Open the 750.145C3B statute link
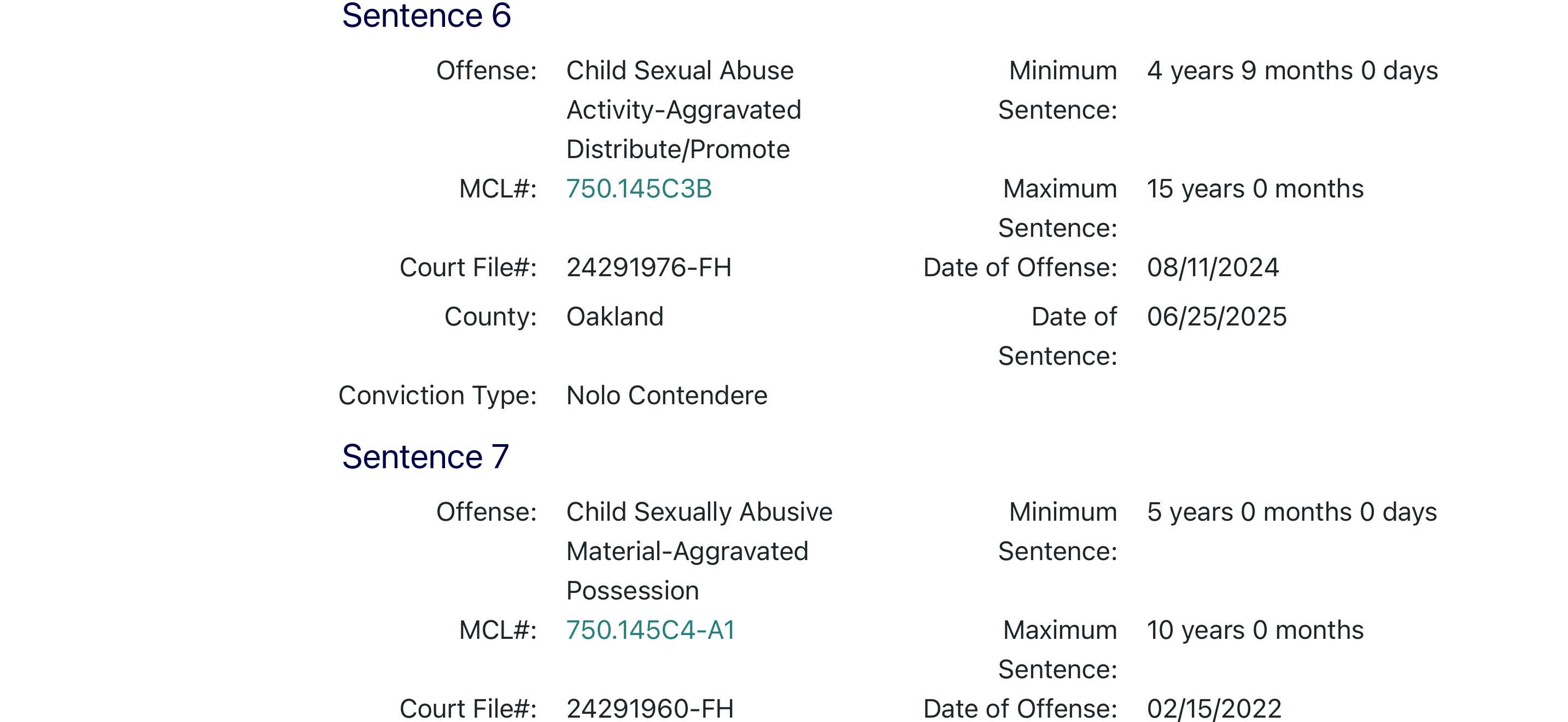 pyautogui.click(x=639, y=189)
